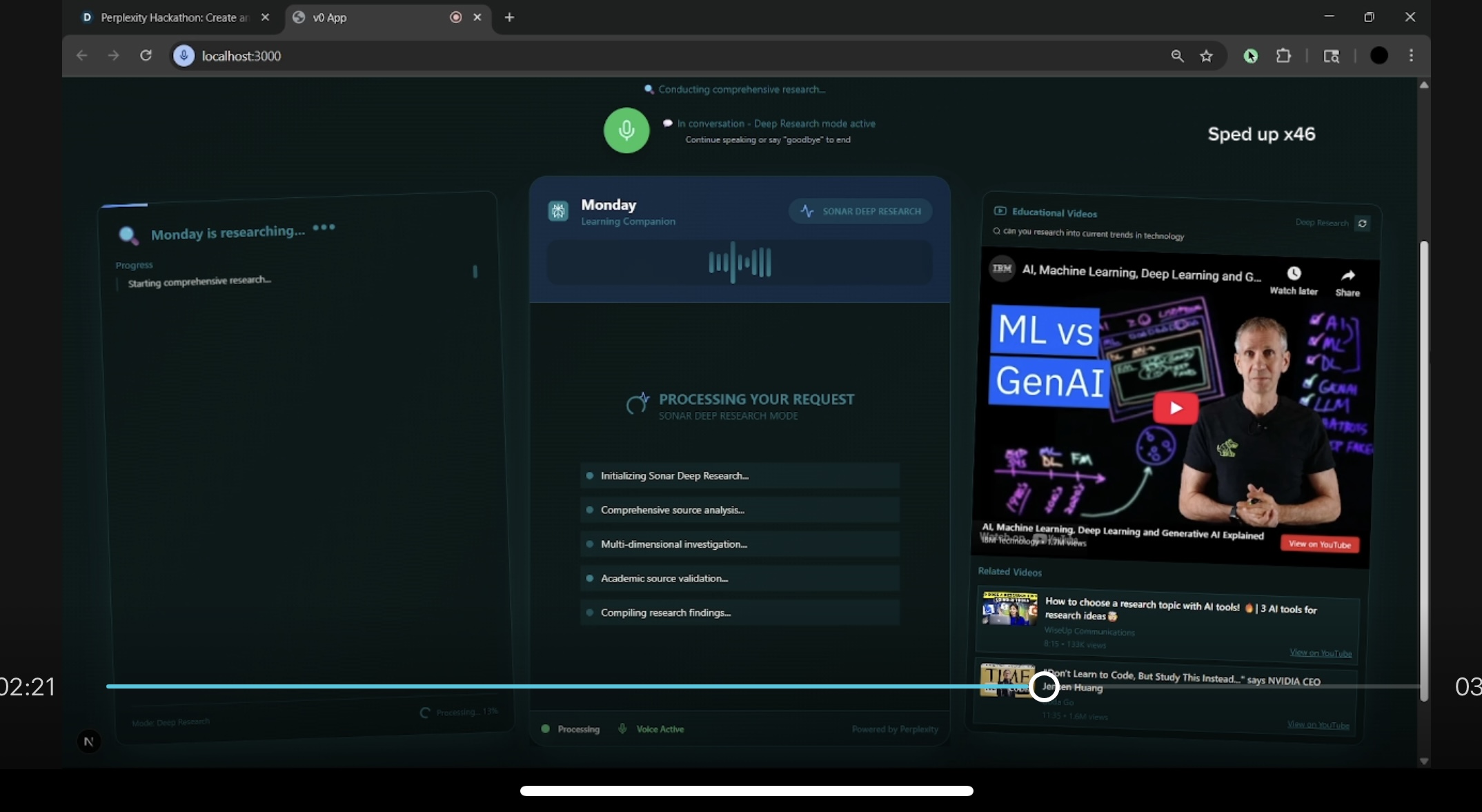Viewport: 1482px width, 812px height.
Task: Click the video playback scrubber handle
Action: (1044, 686)
